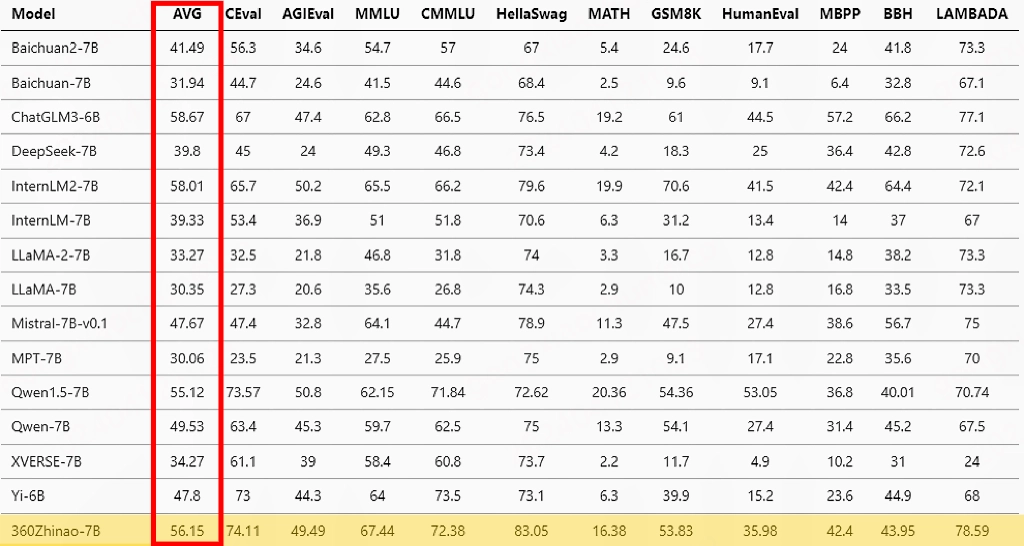Click InternLM2-7B AVG value 58.01

click(187, 186)
